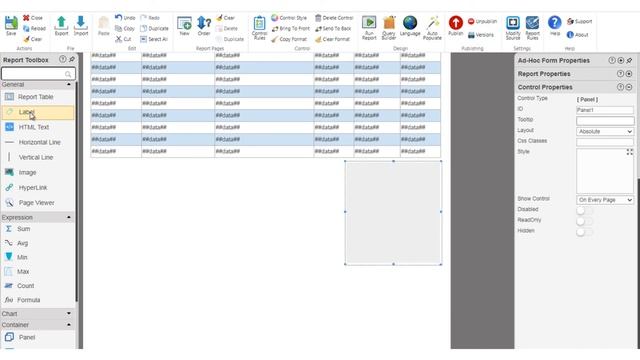Click the Report Toolbox search field
Image resolution: width=640 pixels, height=360 pixels.
click(38, 73)
